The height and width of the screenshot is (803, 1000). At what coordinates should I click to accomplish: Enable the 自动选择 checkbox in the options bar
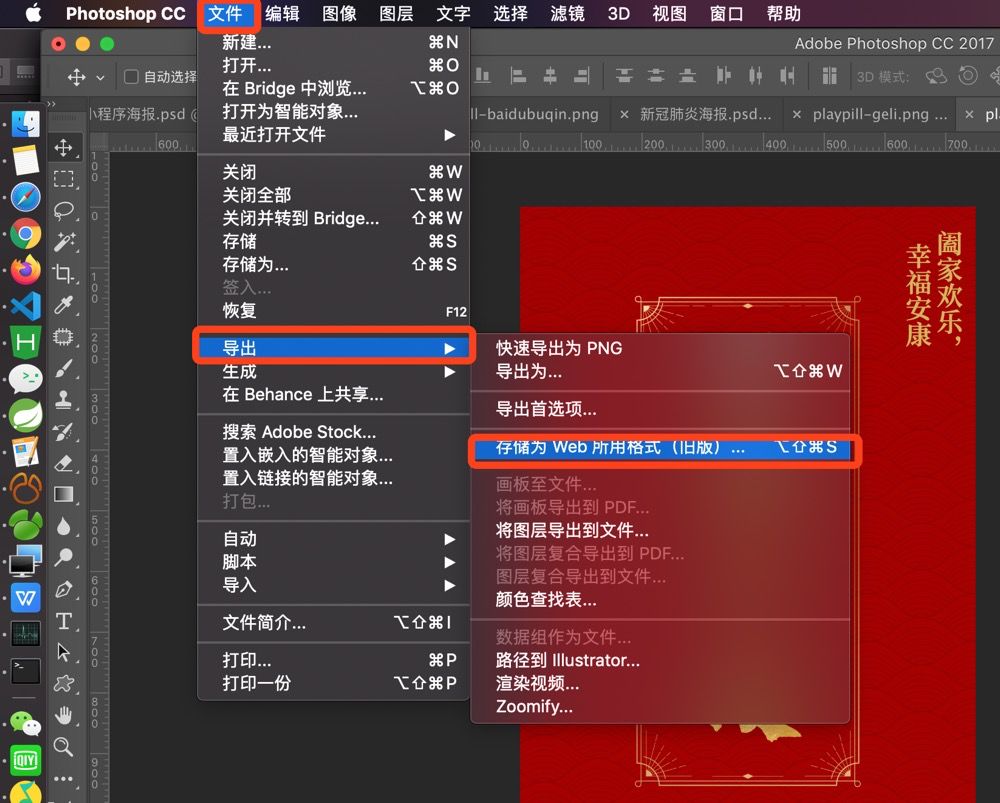click(131, 77)
